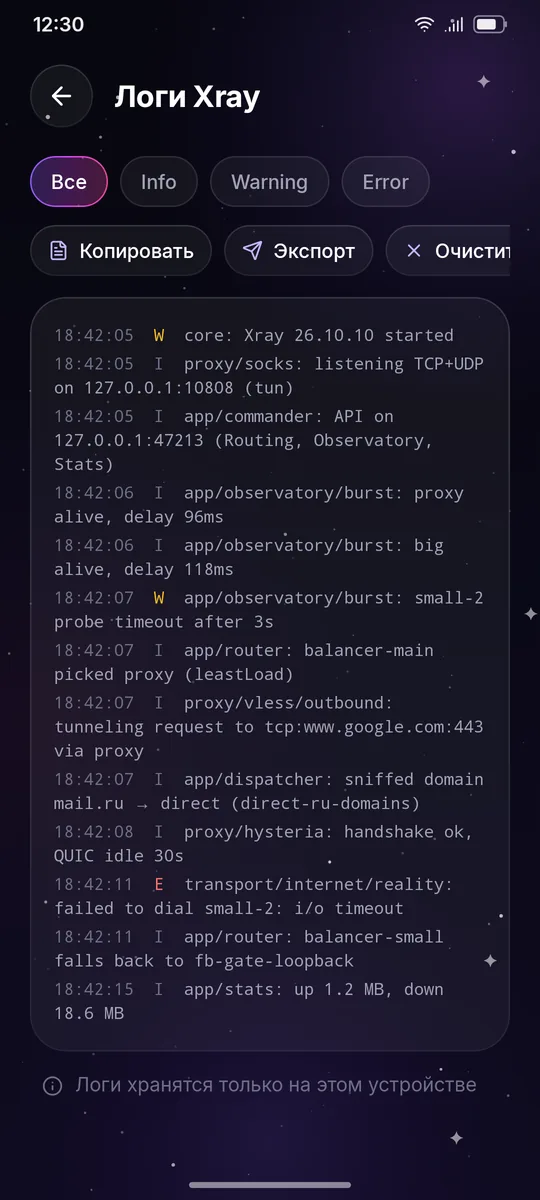
Task: Filter logs by Info level
Action: (x=158, y=182)
